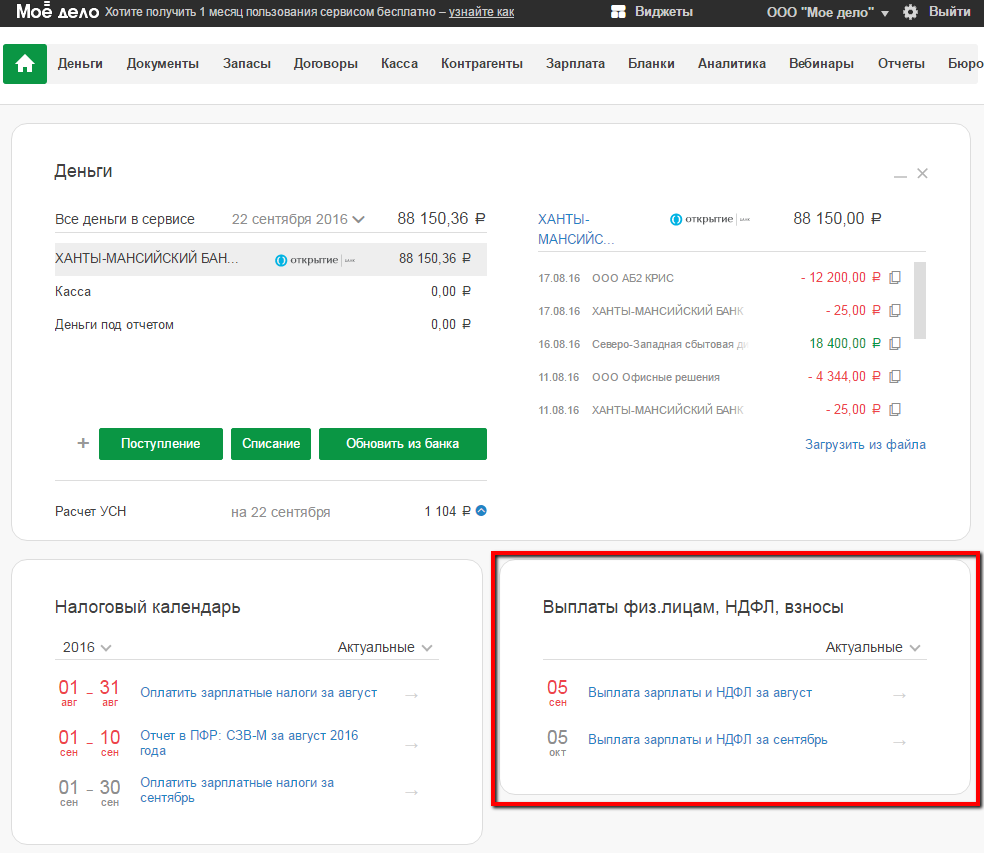Go to the Зарплата menu section
984x853 pixels.
575,63
